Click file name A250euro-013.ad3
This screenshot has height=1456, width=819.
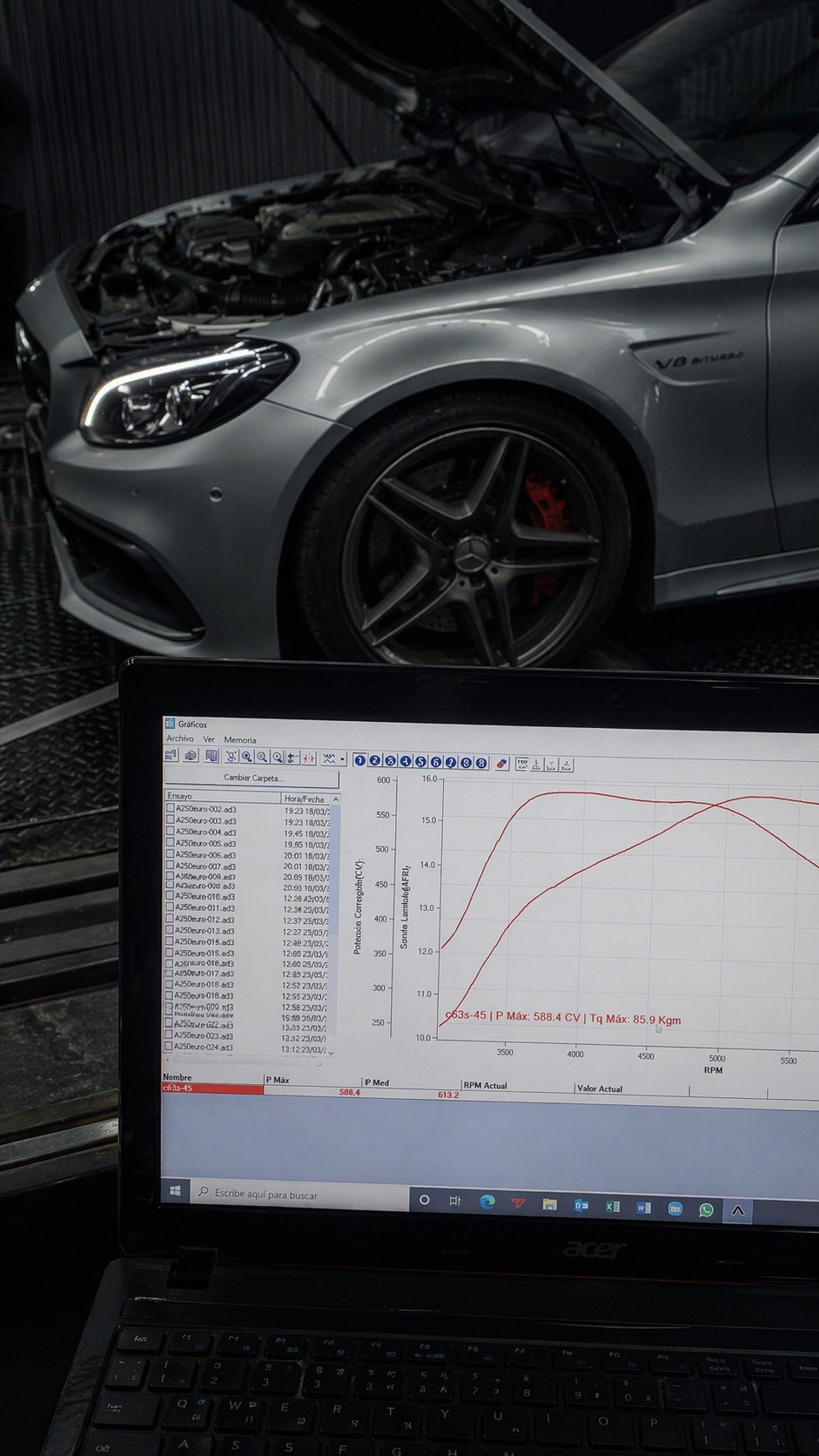tap(205, 931)
